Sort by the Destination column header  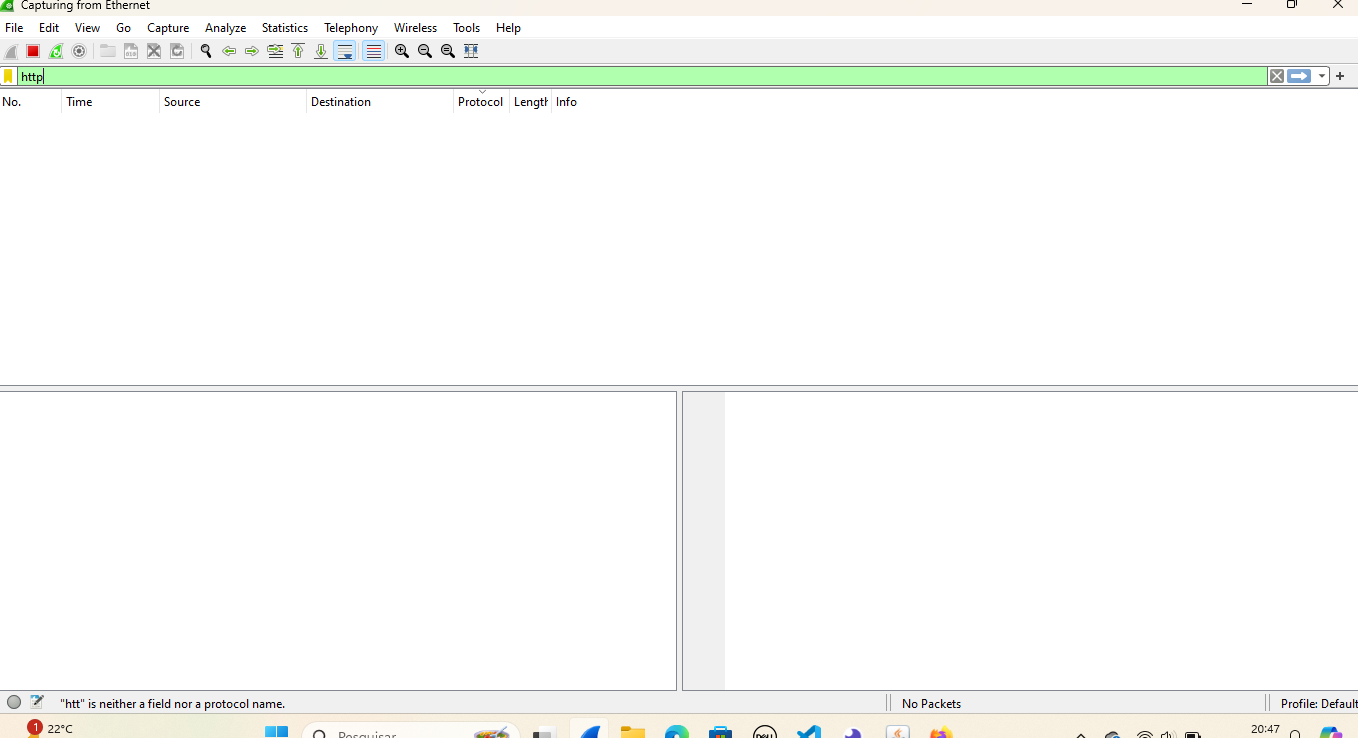pos(380,102)
